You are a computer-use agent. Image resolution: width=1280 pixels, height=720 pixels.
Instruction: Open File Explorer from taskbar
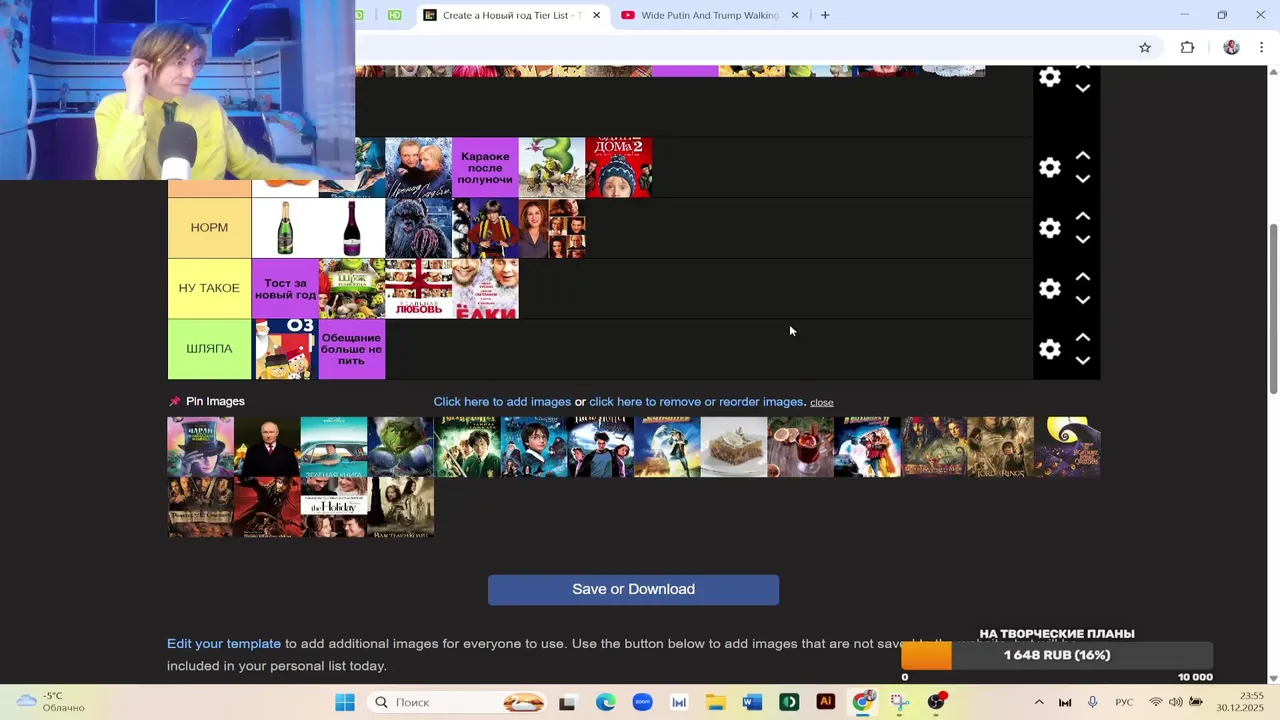click(715, 702)
